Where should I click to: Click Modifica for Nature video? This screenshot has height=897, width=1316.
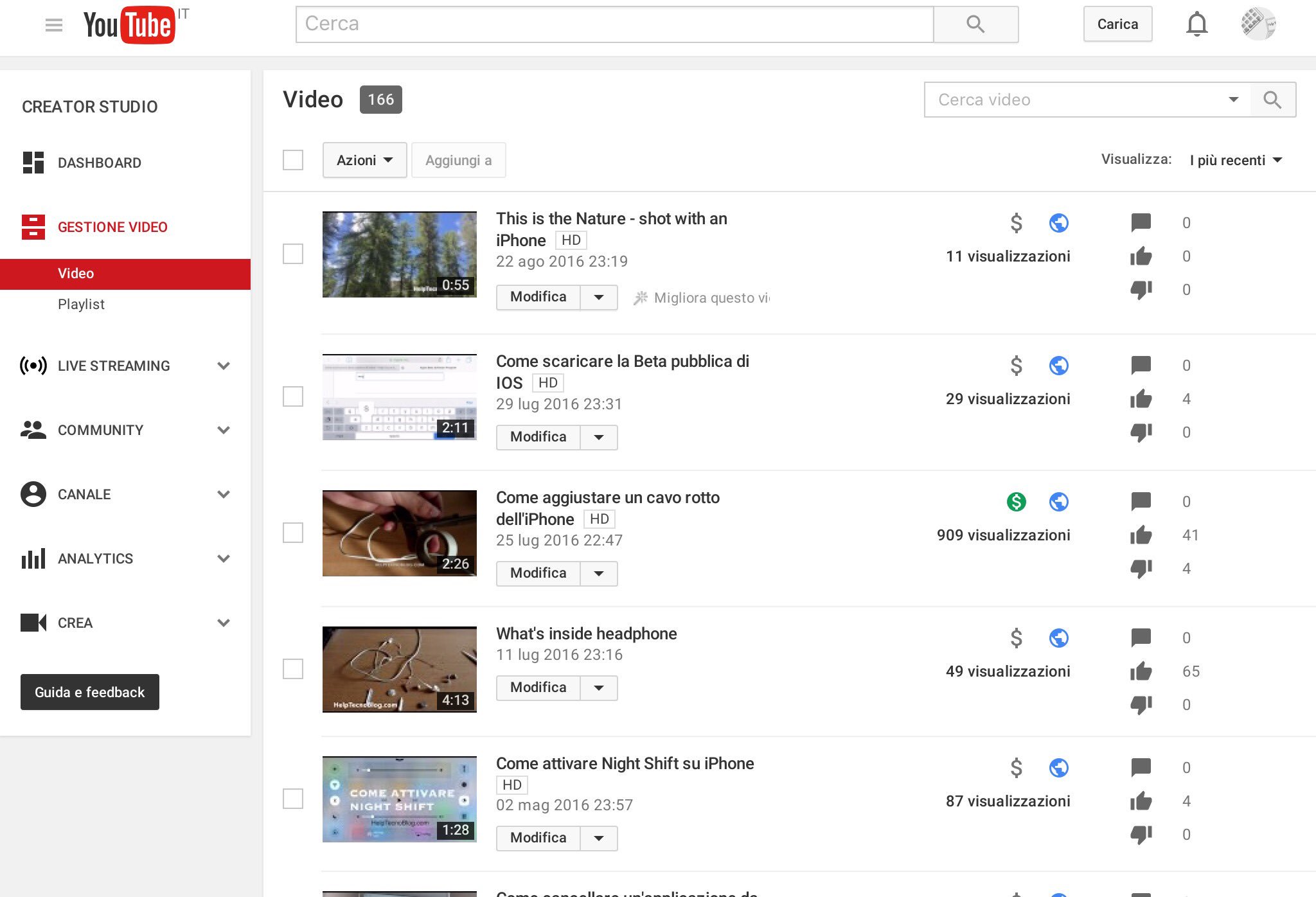[x=538, y=298]
